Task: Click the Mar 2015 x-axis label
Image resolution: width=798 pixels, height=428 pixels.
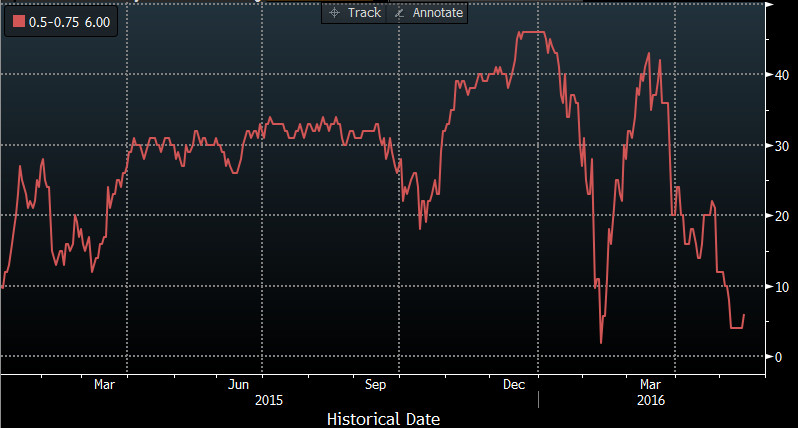Action: (104, 384)
